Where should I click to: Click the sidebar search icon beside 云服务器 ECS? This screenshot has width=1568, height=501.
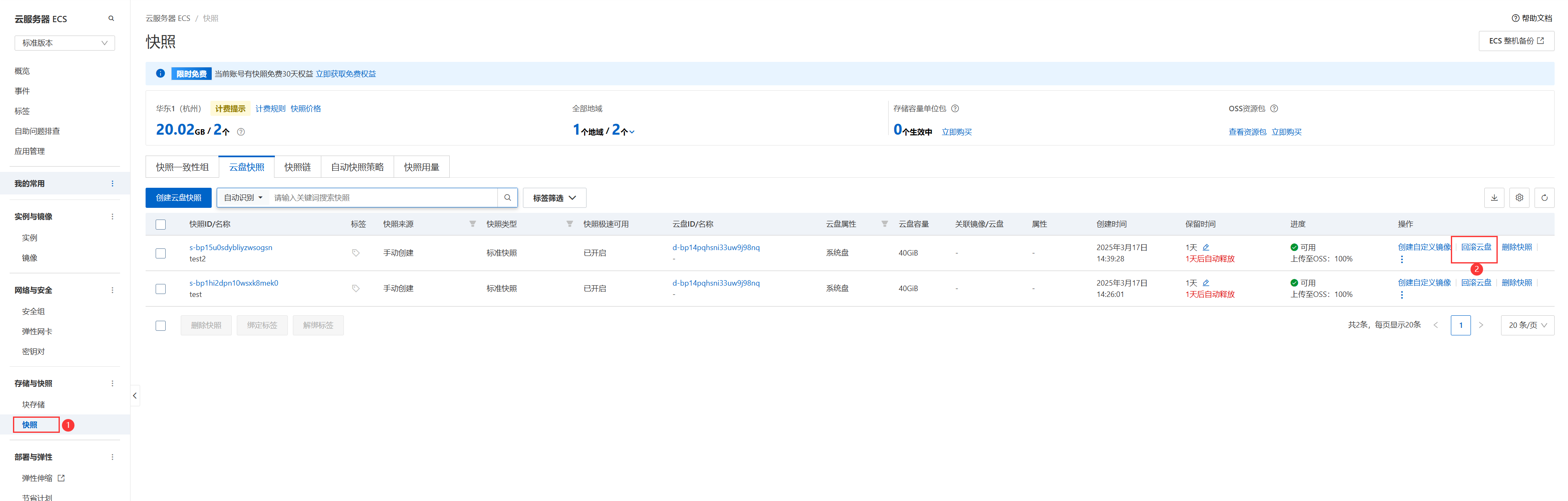click(x=111, y=19)
